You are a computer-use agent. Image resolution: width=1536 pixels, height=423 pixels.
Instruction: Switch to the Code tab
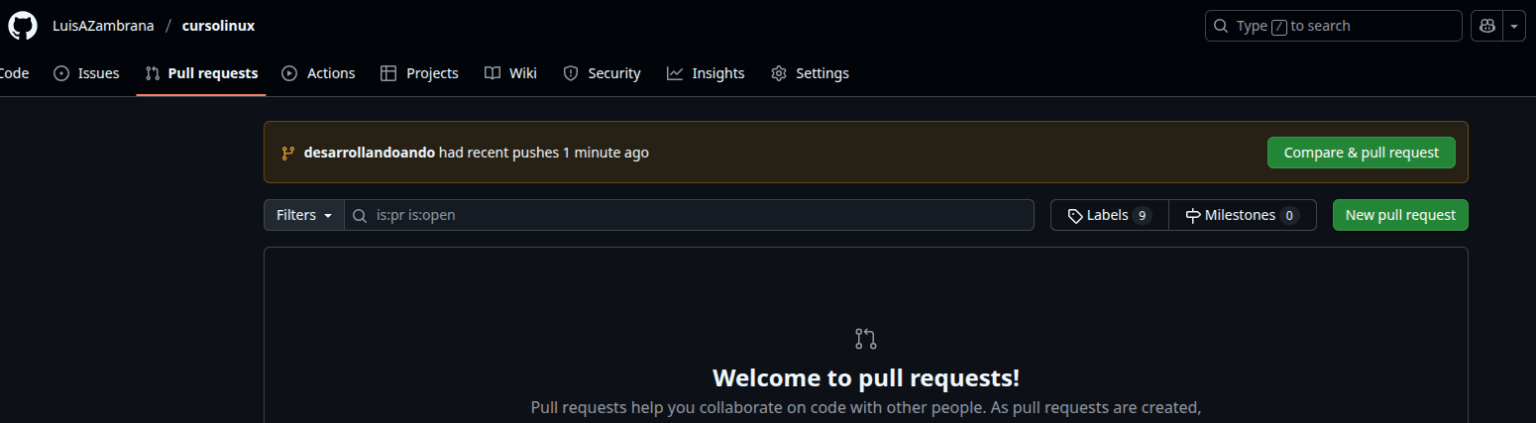click(13, 73)
